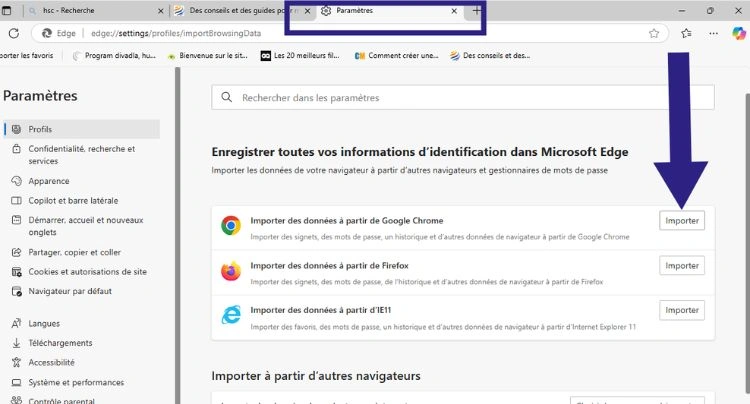The height and width of the screenshot is (404, 750).
Task: Click the Démarrer, accueil window icon
Action: click(x=16, y=220)
